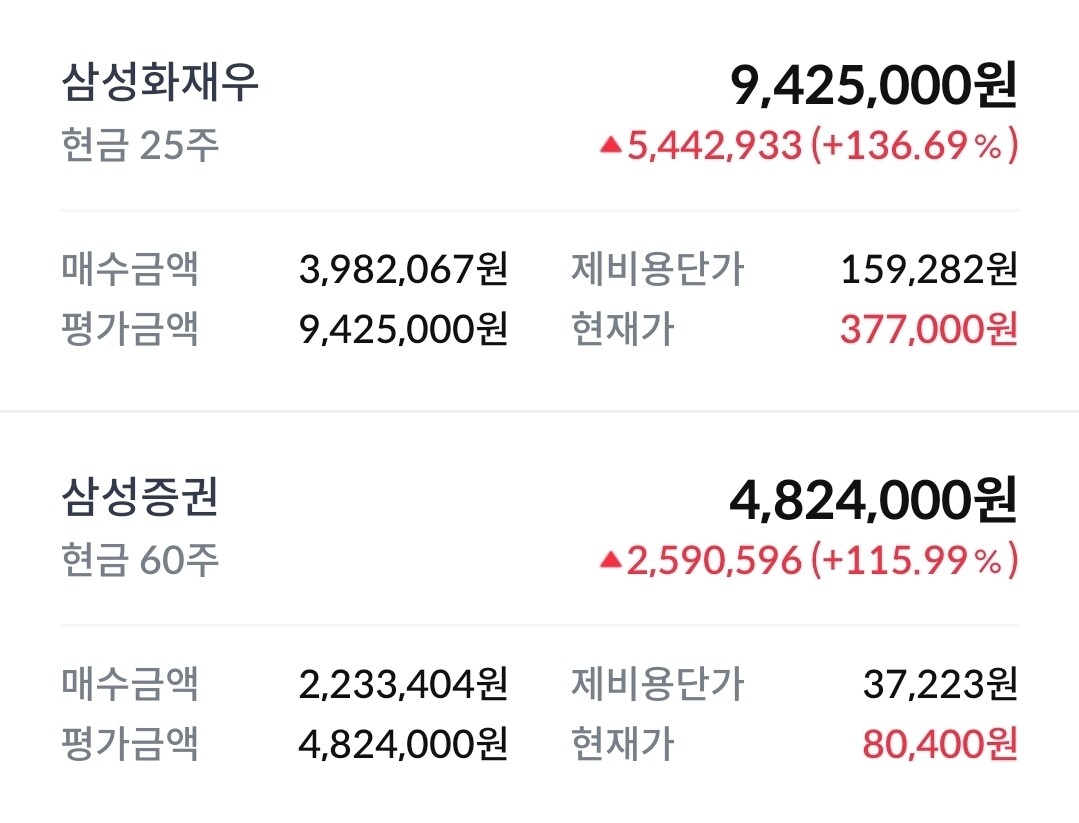1079x823 pixels.
Task: Tap the red up-triangle next to 5,442,933
Action: click(610, 146)
